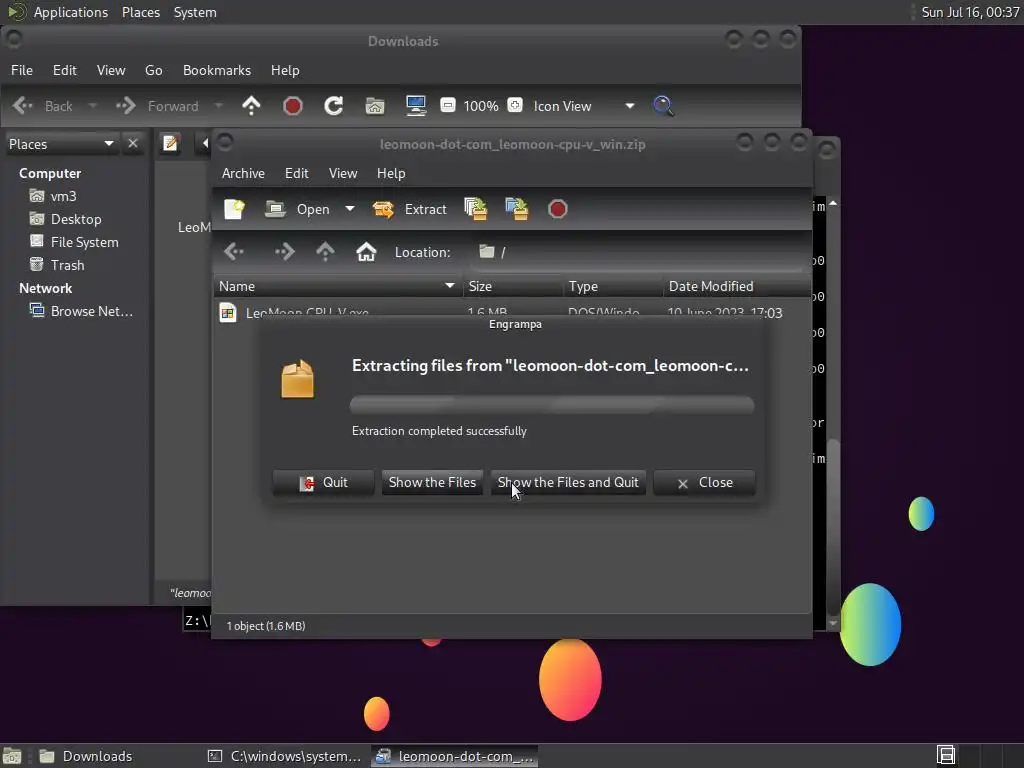Image resolution: width=1024 pixels, height=768 pixels.
Task: Click the red stop icon in Engrampa
Action: pos(558,209)
